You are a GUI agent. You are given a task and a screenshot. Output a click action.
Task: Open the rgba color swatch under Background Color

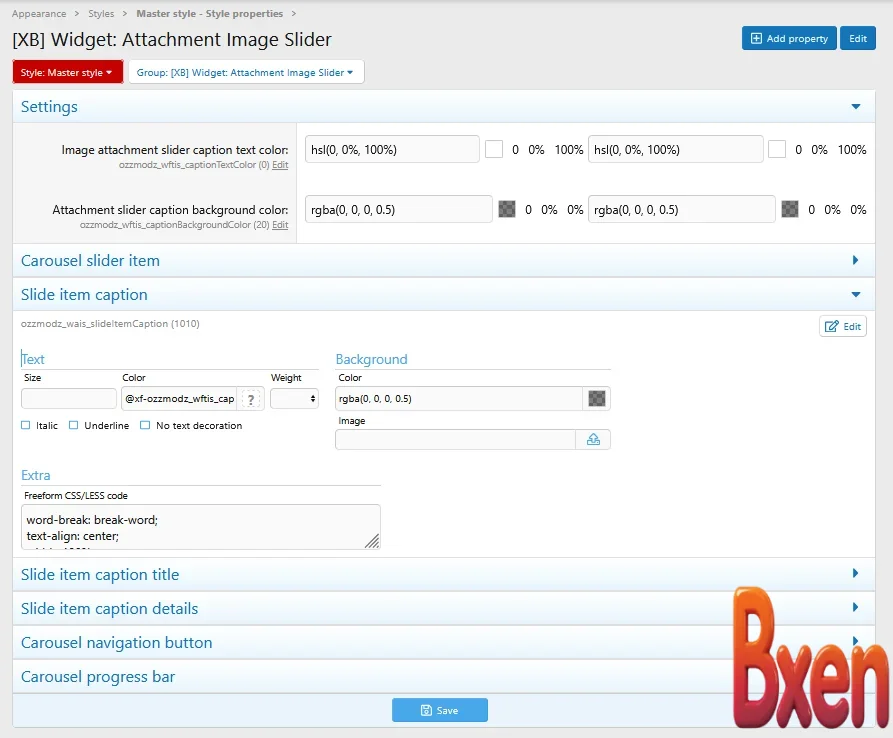point(596,398)
